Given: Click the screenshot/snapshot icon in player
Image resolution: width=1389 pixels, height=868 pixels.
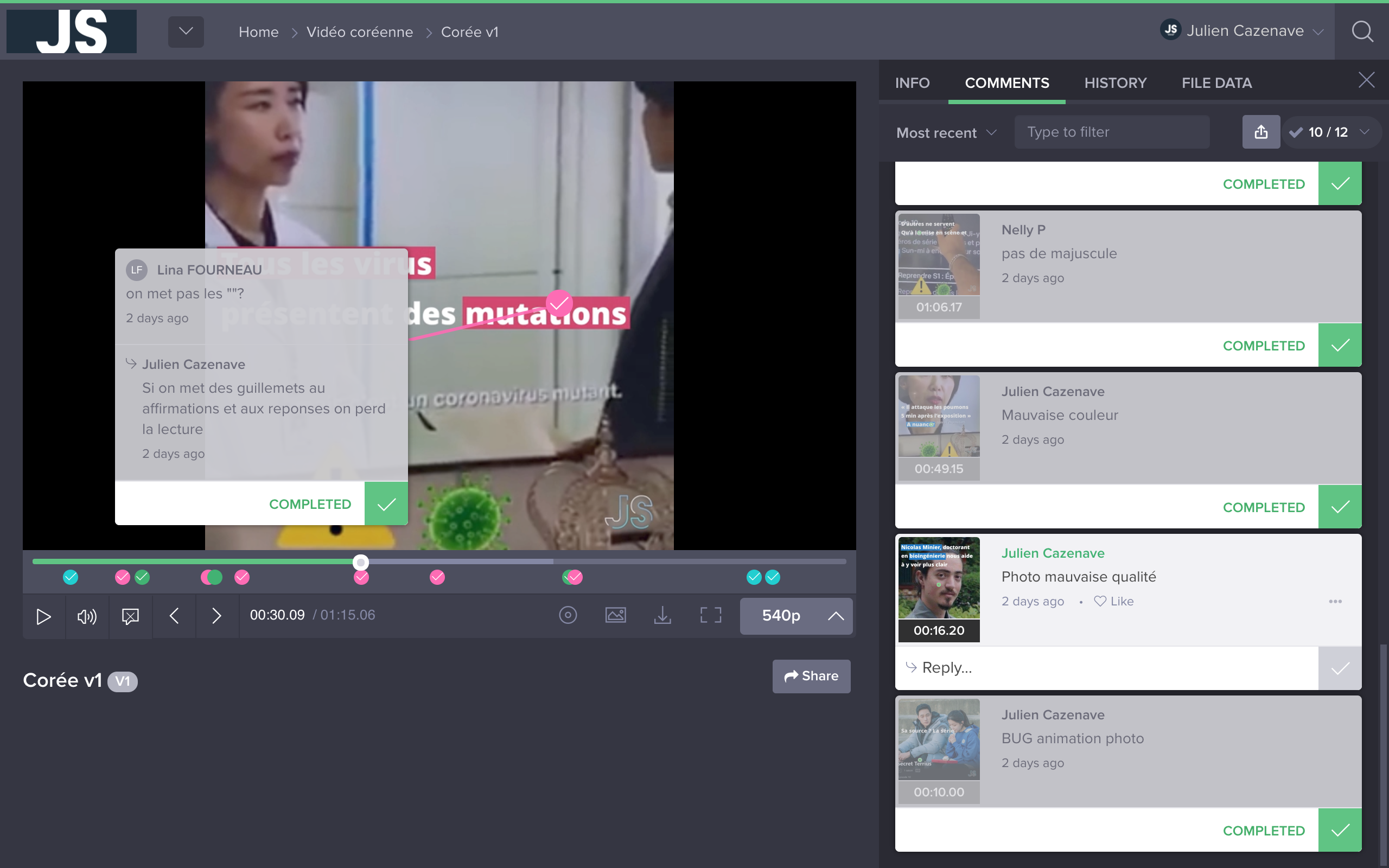Looking at the screenshot, I should click(616, 615).
